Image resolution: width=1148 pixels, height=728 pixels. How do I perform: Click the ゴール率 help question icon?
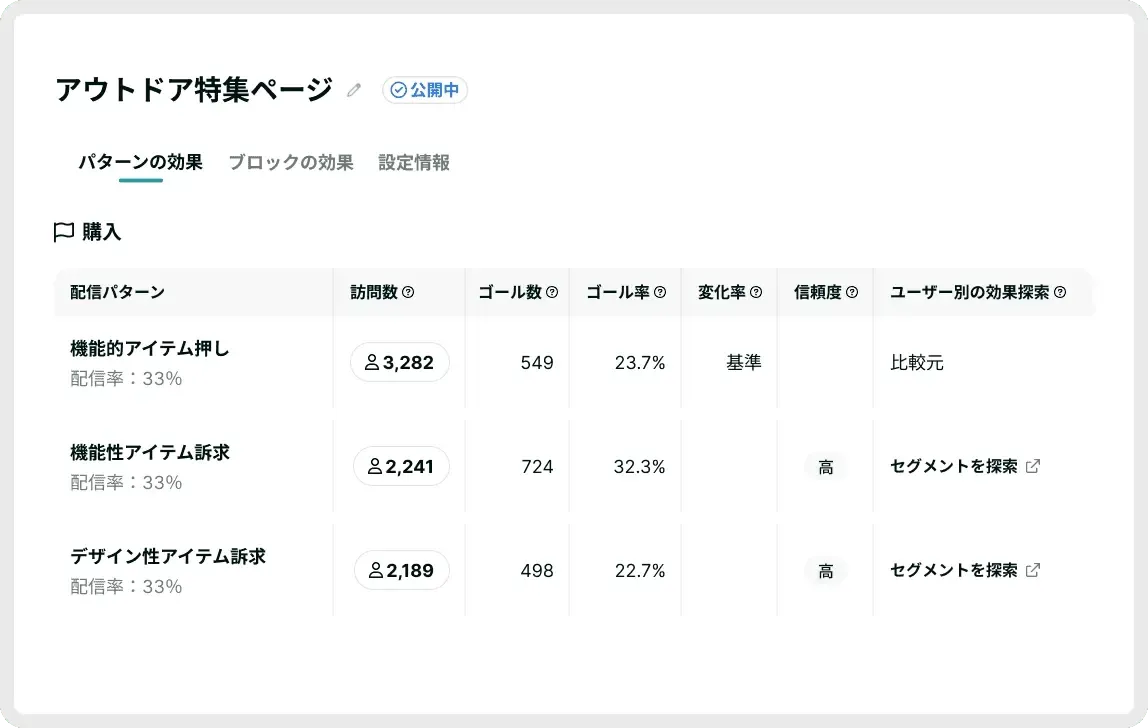[x=660, y=293]
